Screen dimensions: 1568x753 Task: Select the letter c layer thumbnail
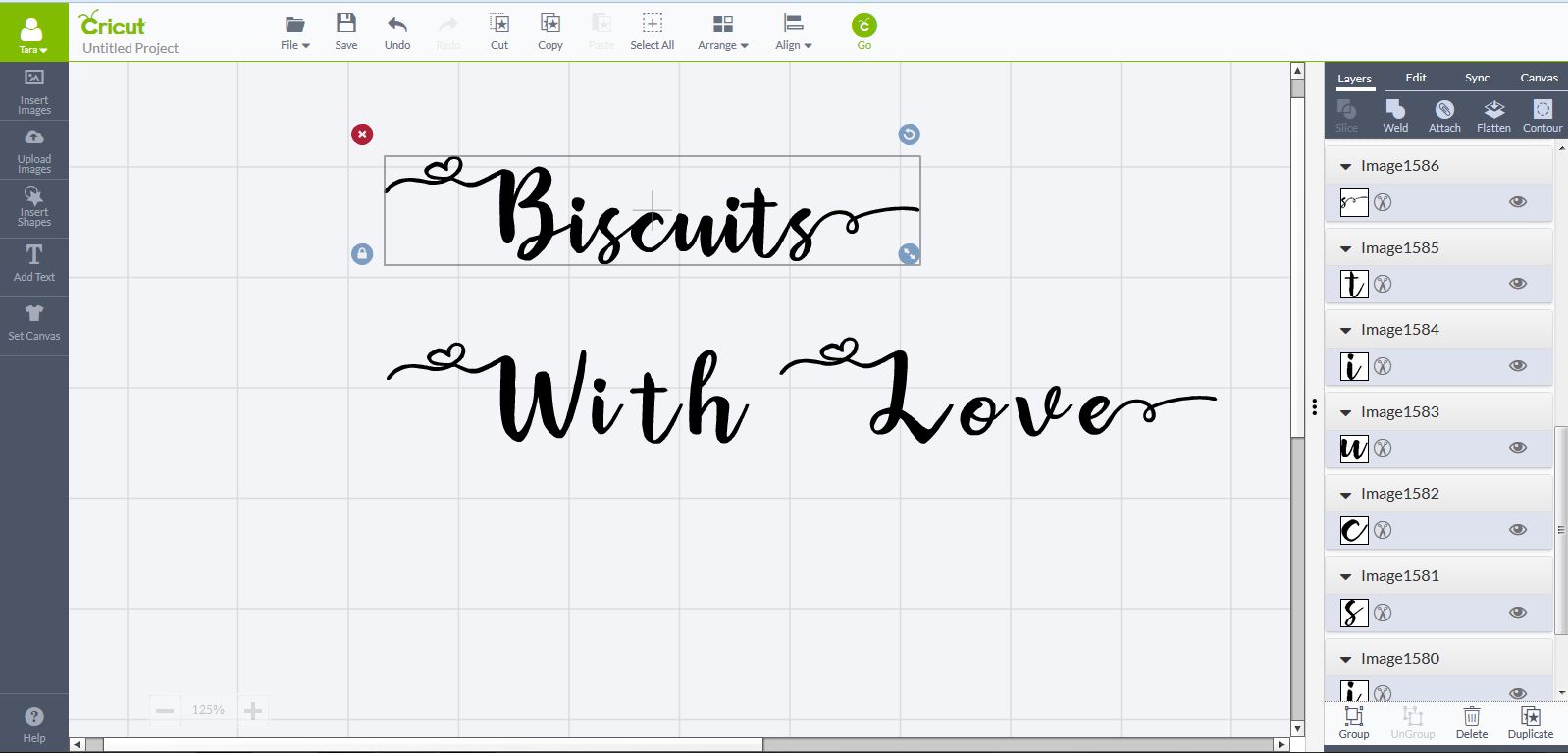[x=1354, y=530]
